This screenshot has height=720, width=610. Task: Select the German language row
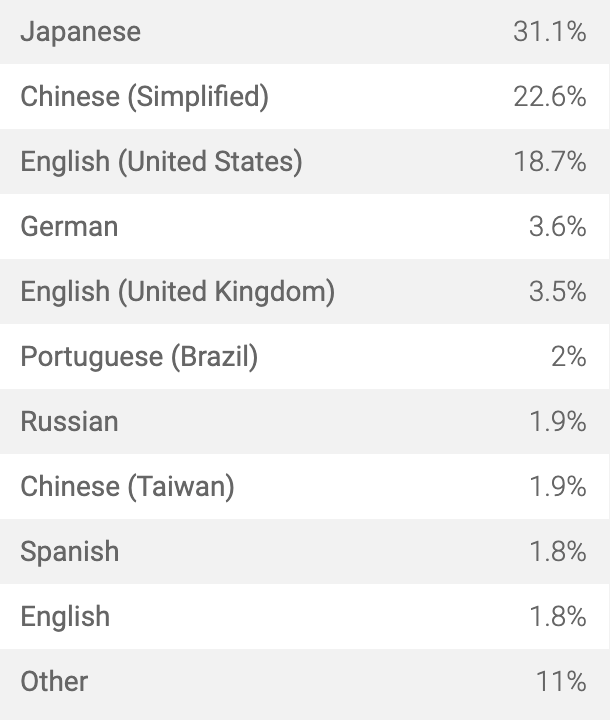(x=305, y=226)
